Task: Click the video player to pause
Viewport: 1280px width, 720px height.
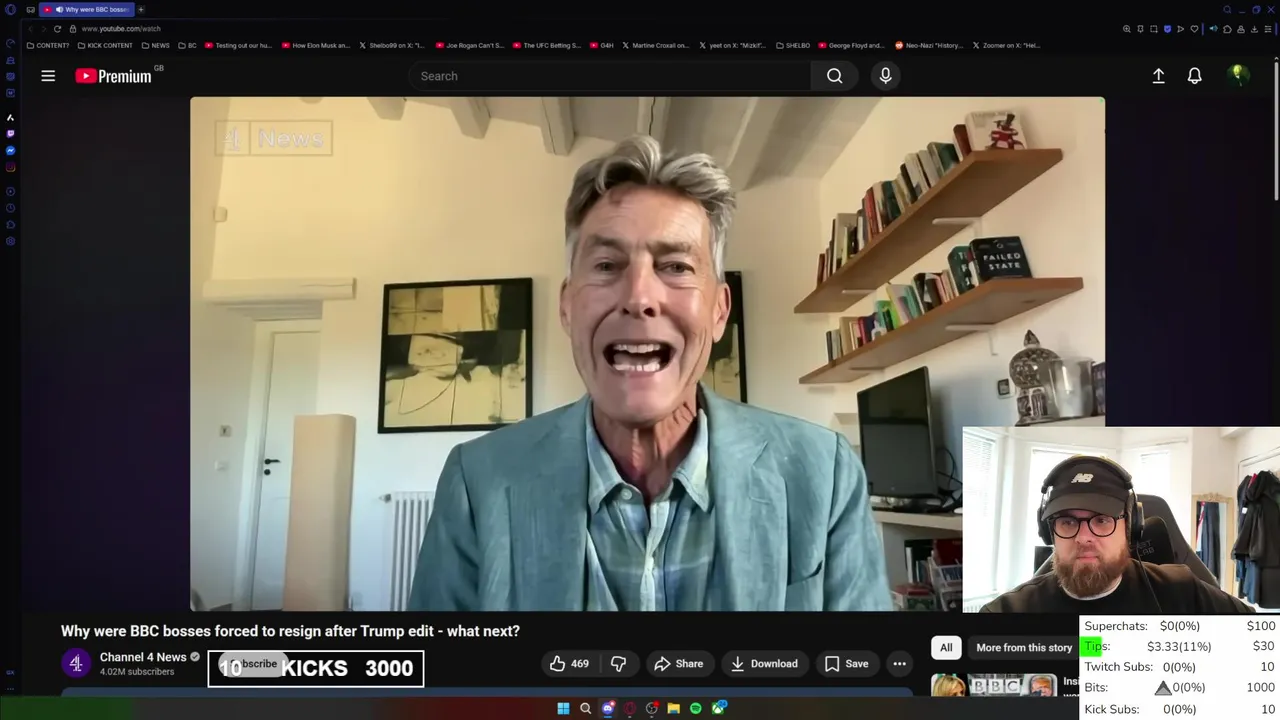Action: tap(647, 354)
